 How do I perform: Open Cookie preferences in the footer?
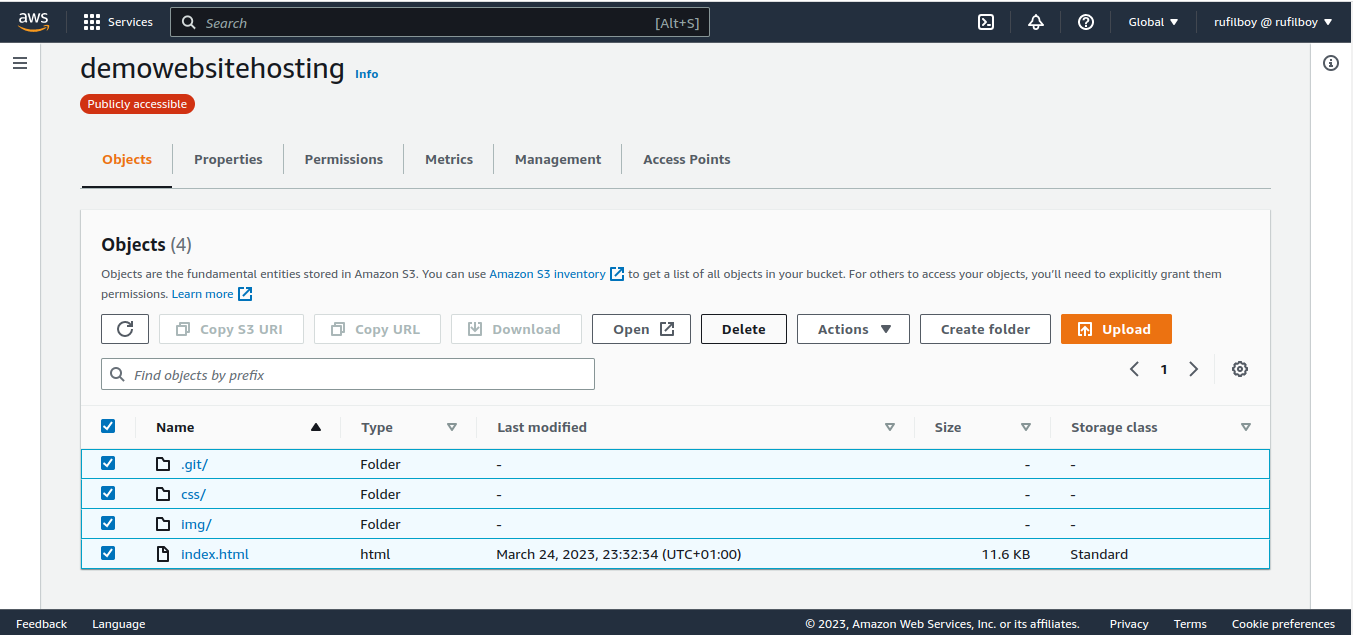click(x=1283, y=624)
